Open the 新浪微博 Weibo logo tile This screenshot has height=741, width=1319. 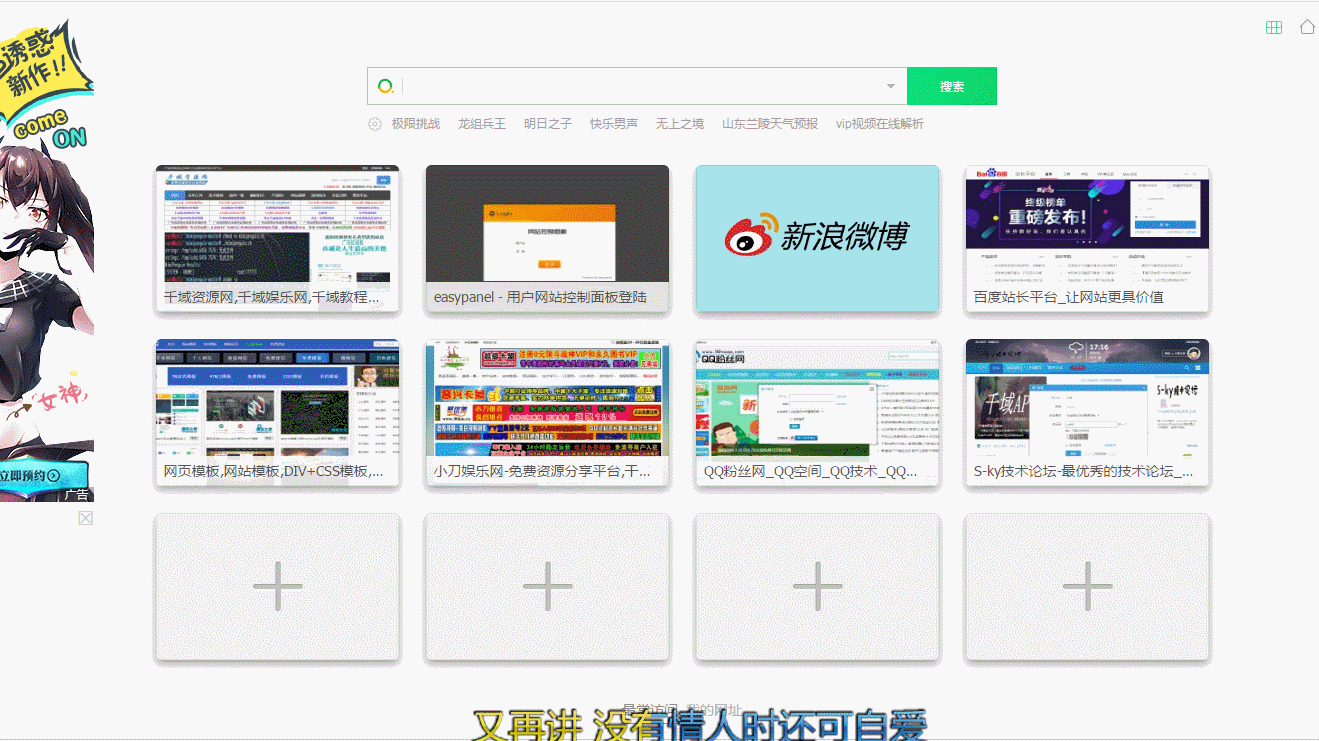tap(817, 238)
